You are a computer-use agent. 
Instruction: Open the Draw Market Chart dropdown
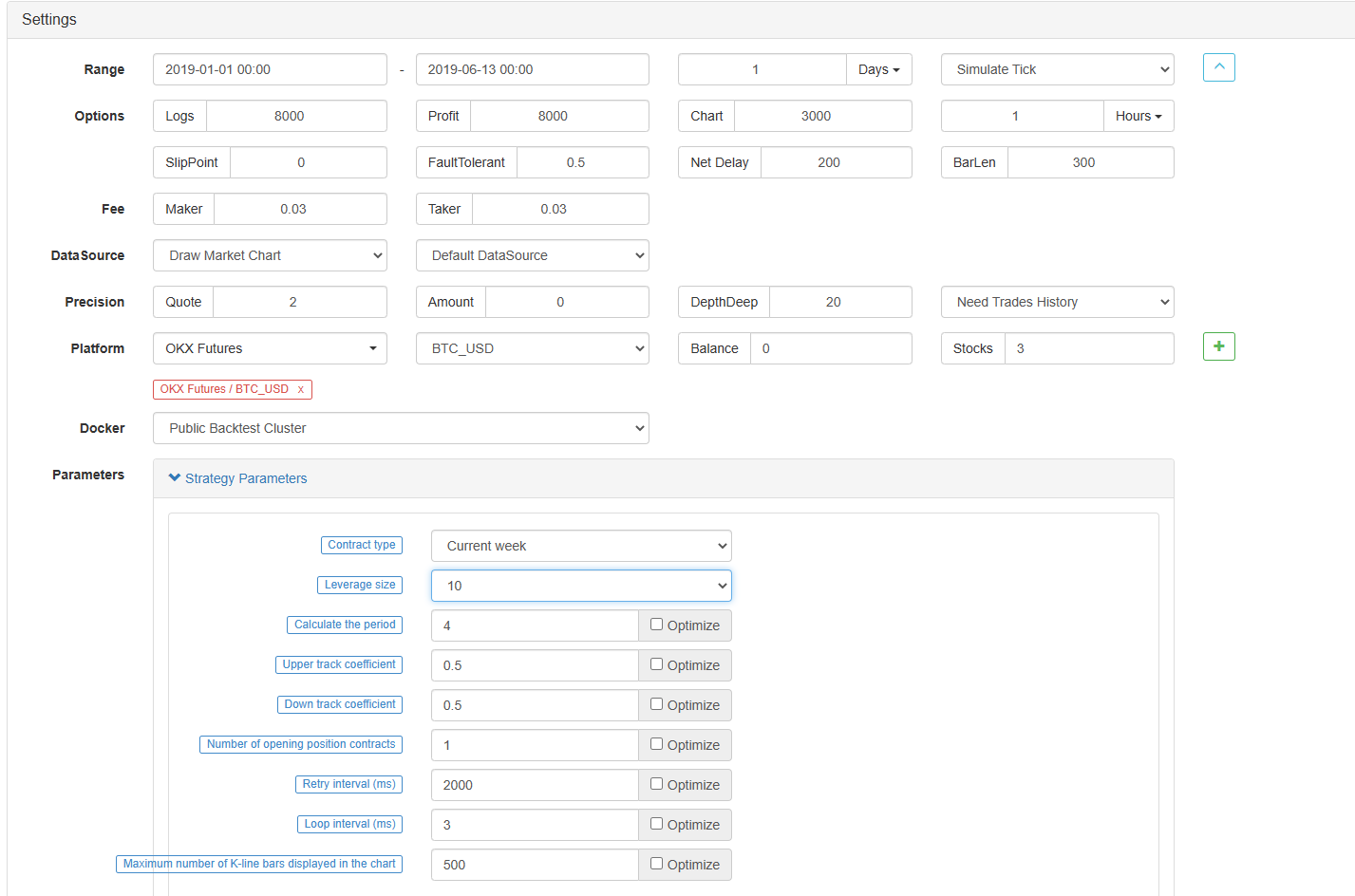[270, 255]
